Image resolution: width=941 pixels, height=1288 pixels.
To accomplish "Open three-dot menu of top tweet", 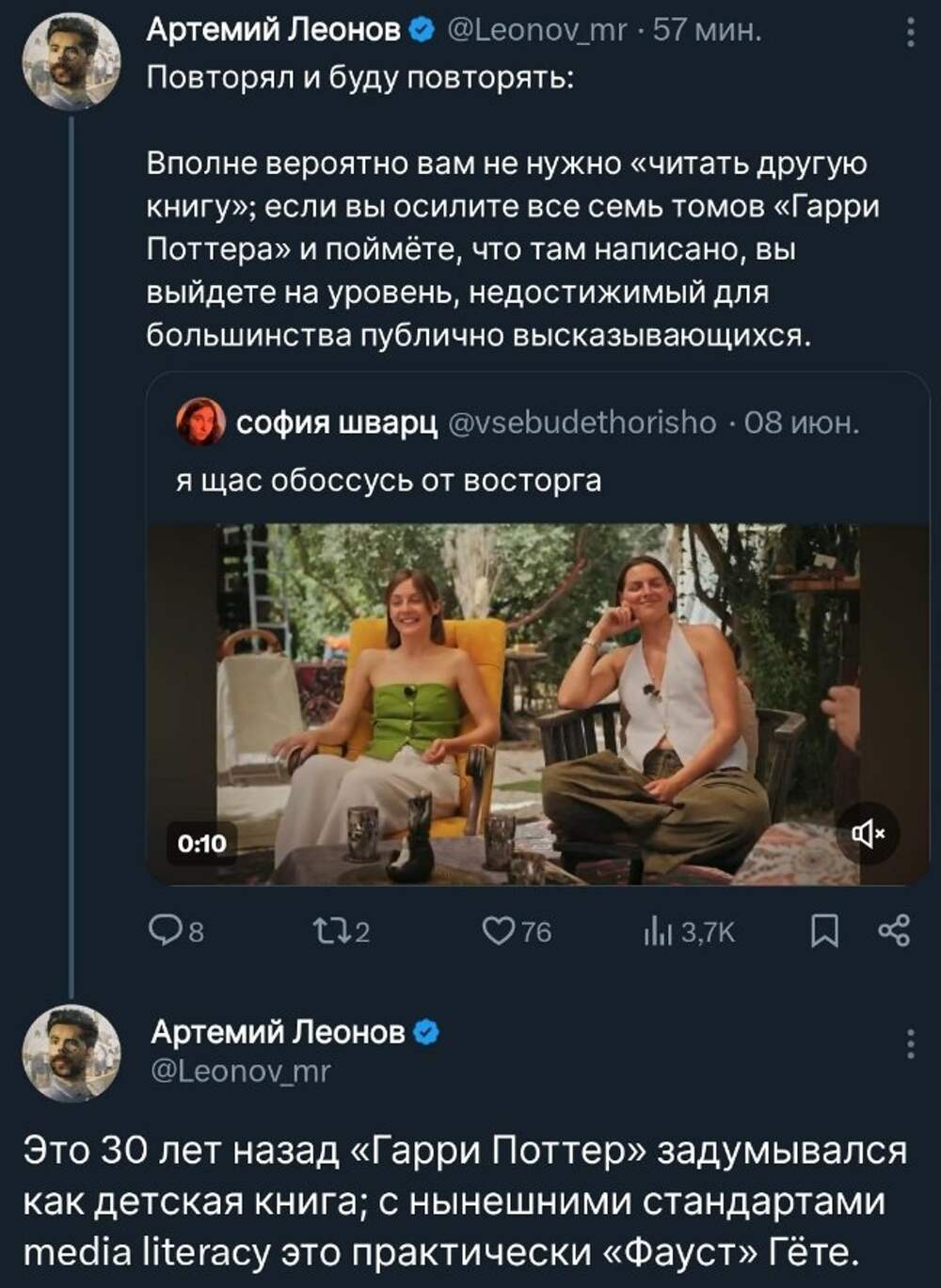I will (910, 33).
